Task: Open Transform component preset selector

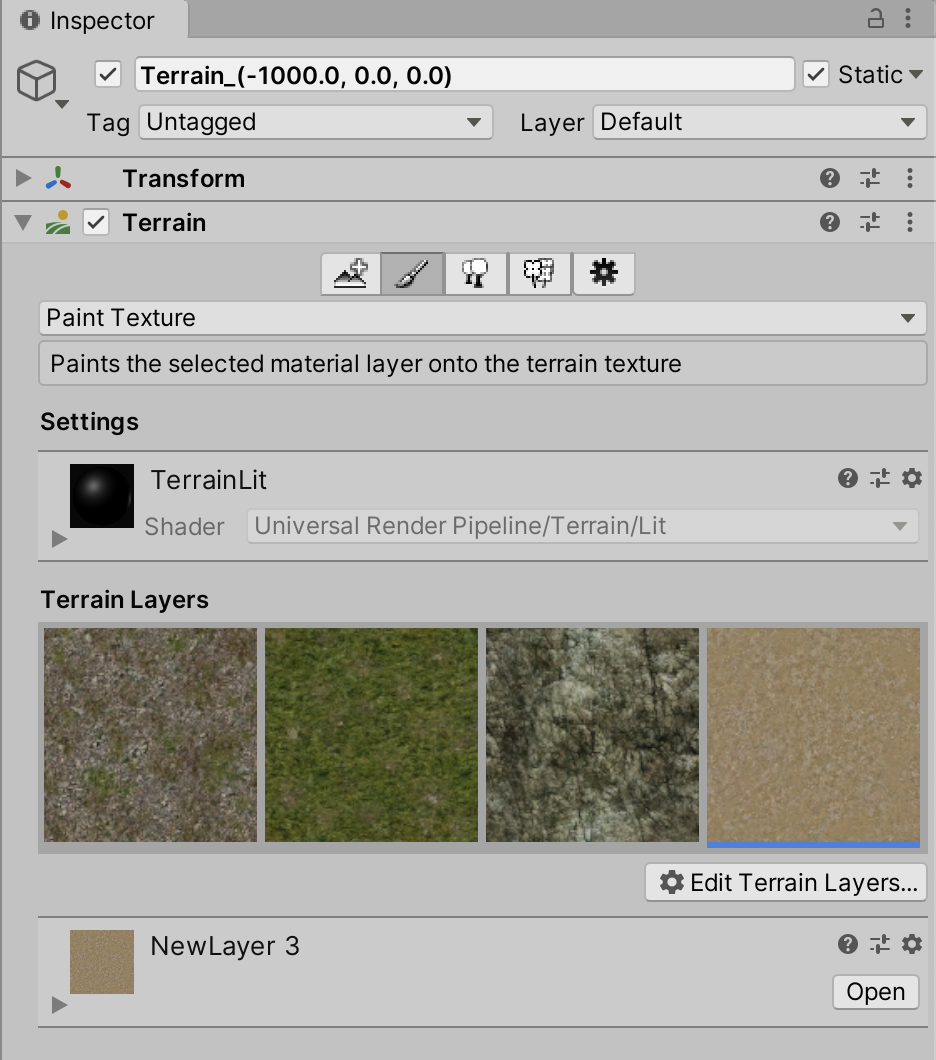Action: coord(869,179)
